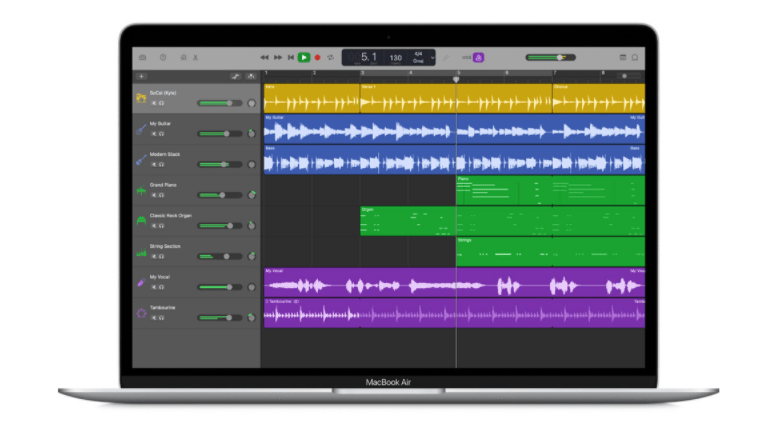The image size is (768, 442).
Task: Go to the beginning of the project
Action: pyautogui.click(x=290, y=58)
